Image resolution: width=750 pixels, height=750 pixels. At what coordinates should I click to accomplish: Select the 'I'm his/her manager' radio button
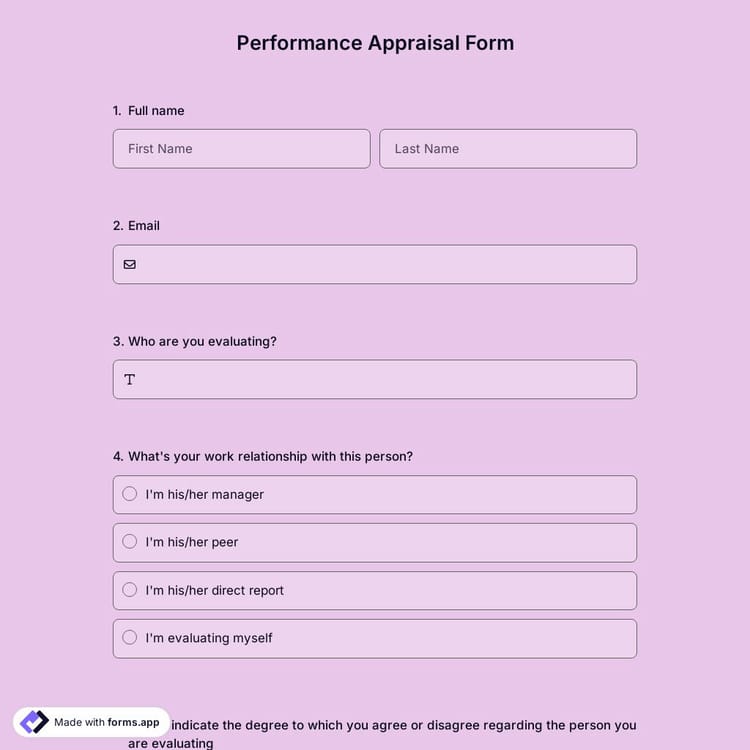tap(130, 494)
